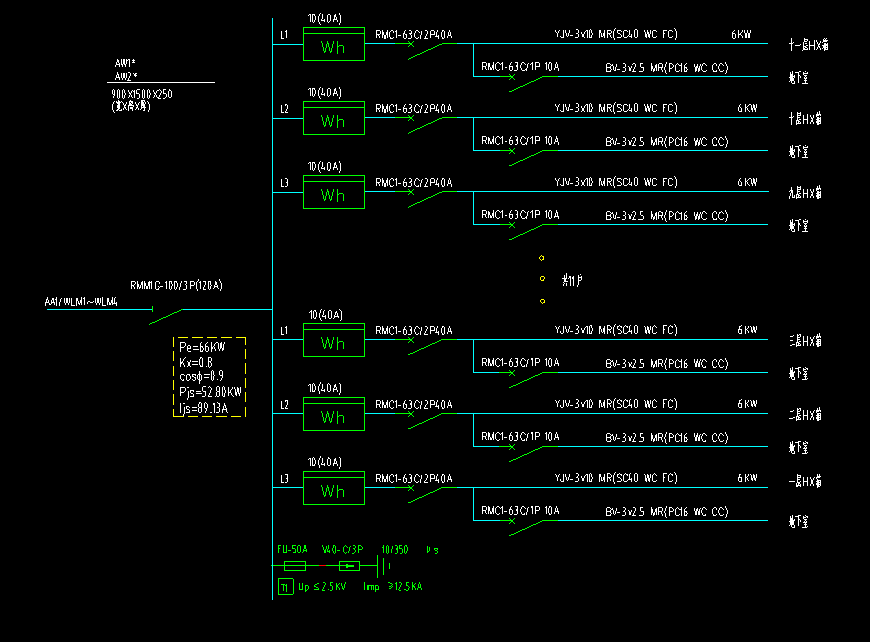Viewport: 870px width, 642px height.
Task: Click the cosφ=0.9 value
Action: point(201,377)
